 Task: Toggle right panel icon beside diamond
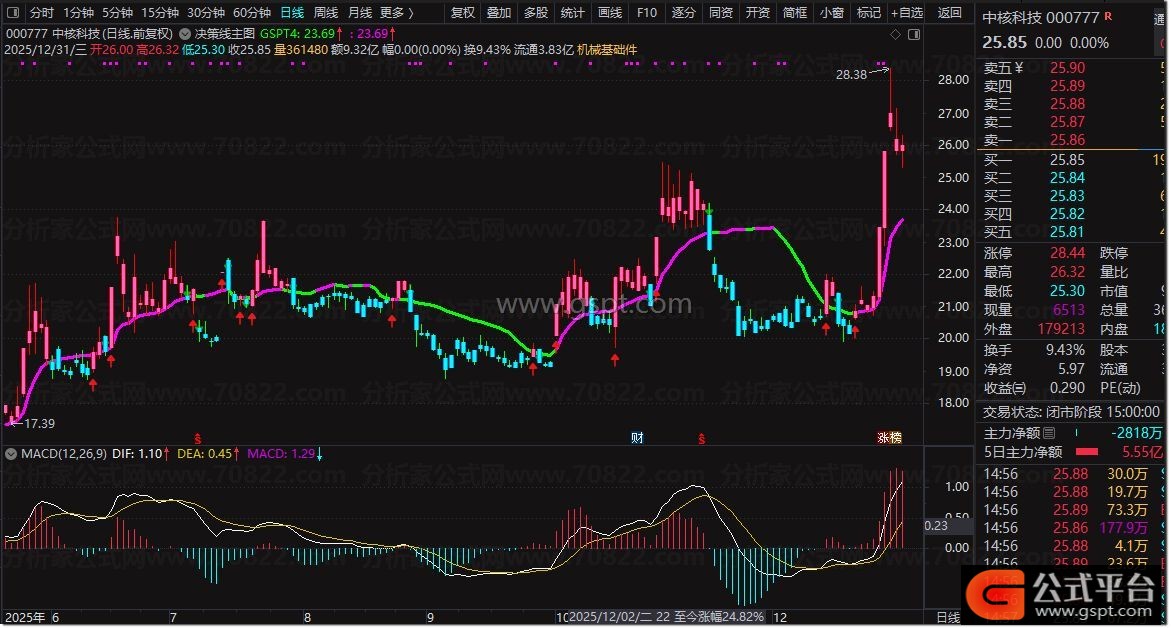(x=912, y=32)
